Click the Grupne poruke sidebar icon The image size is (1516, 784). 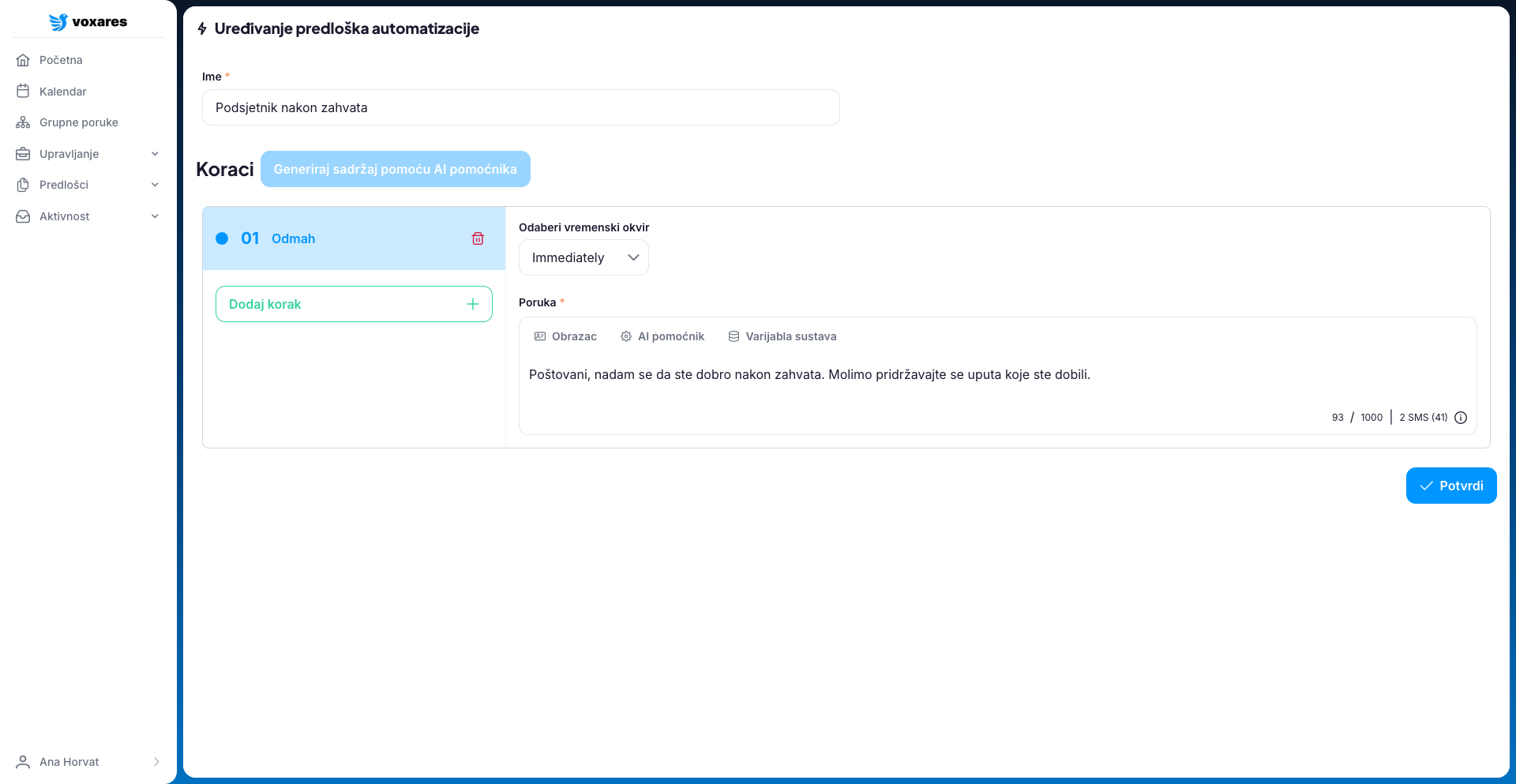(x=23, y=122)
